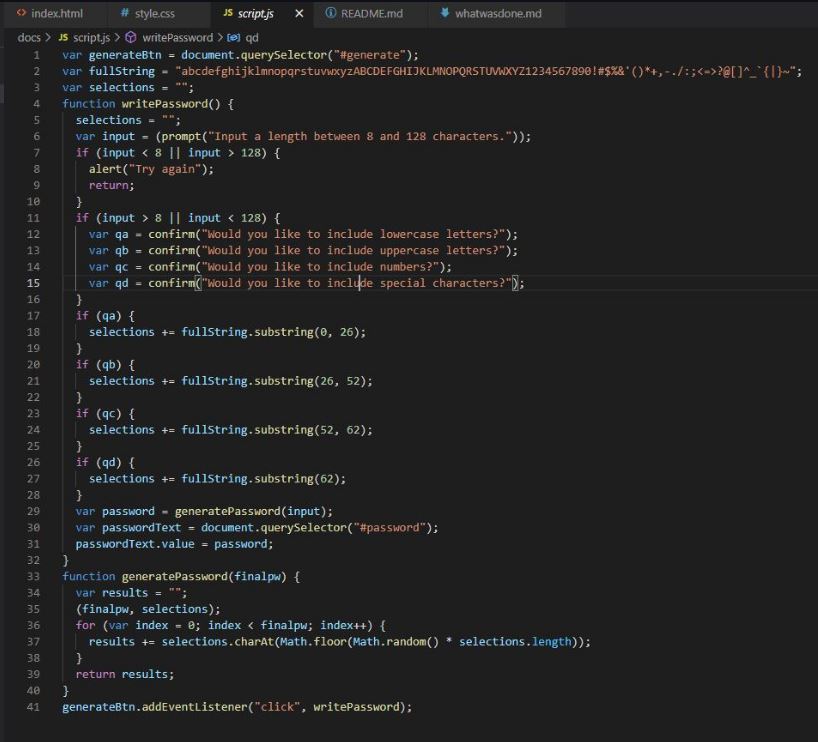This screenshot has height=742, width=818.
Task: Click 'var qa' lowercase letters confirm line
Action: coord(303,234)
